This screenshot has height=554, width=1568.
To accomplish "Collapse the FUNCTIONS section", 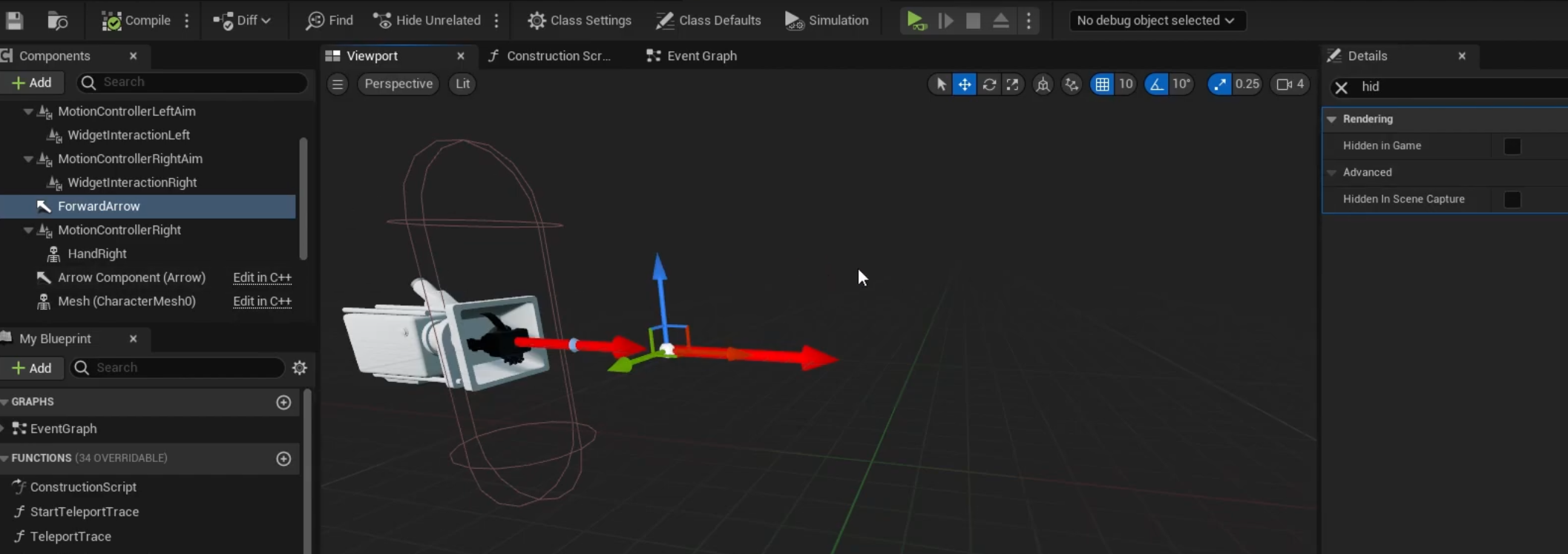I will pyautogui.click(x=4, y=458).
